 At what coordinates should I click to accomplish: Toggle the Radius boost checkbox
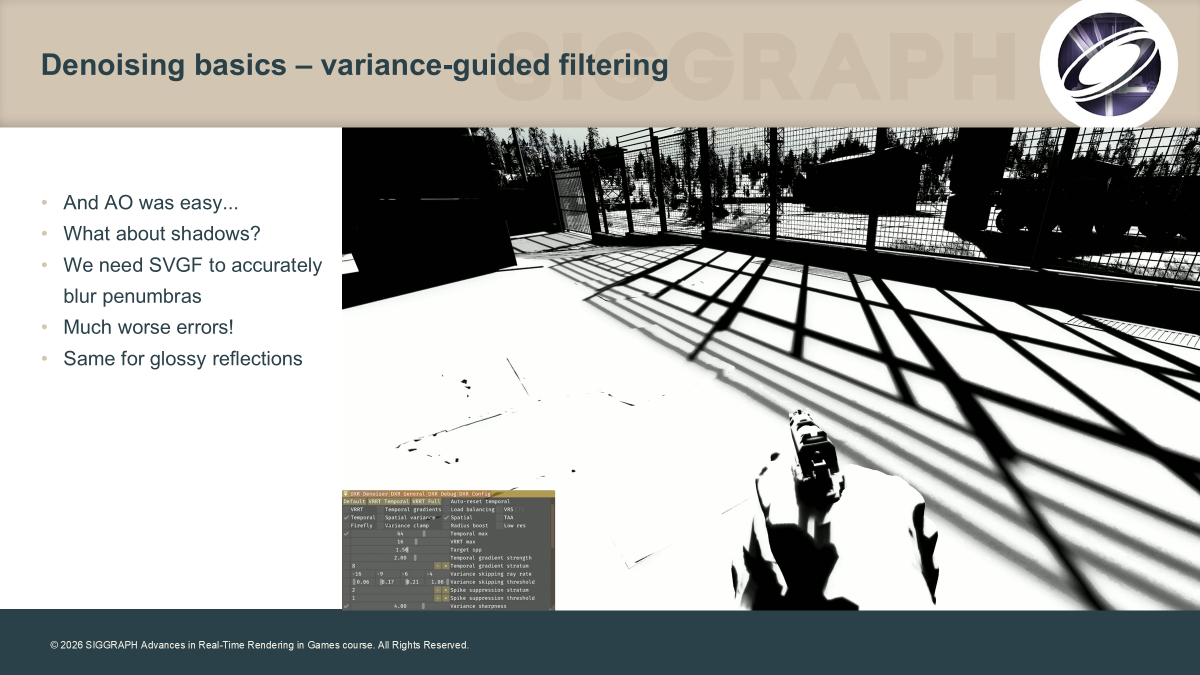click(x=446, y=525)
